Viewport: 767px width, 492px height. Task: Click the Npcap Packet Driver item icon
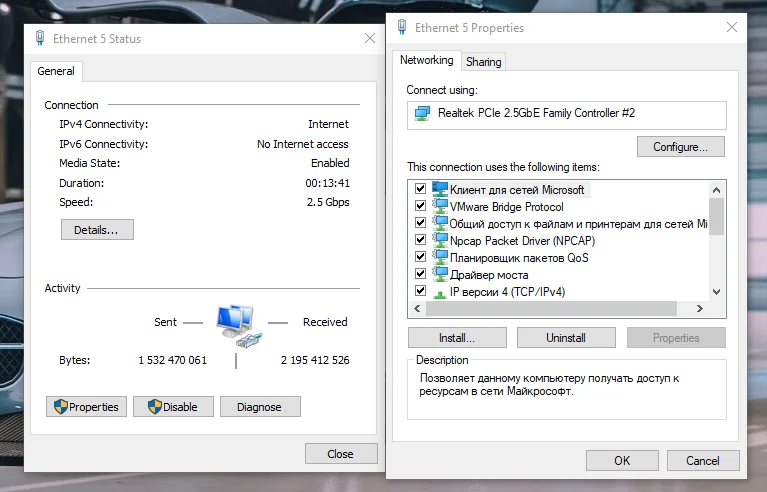tap(440, 240)
